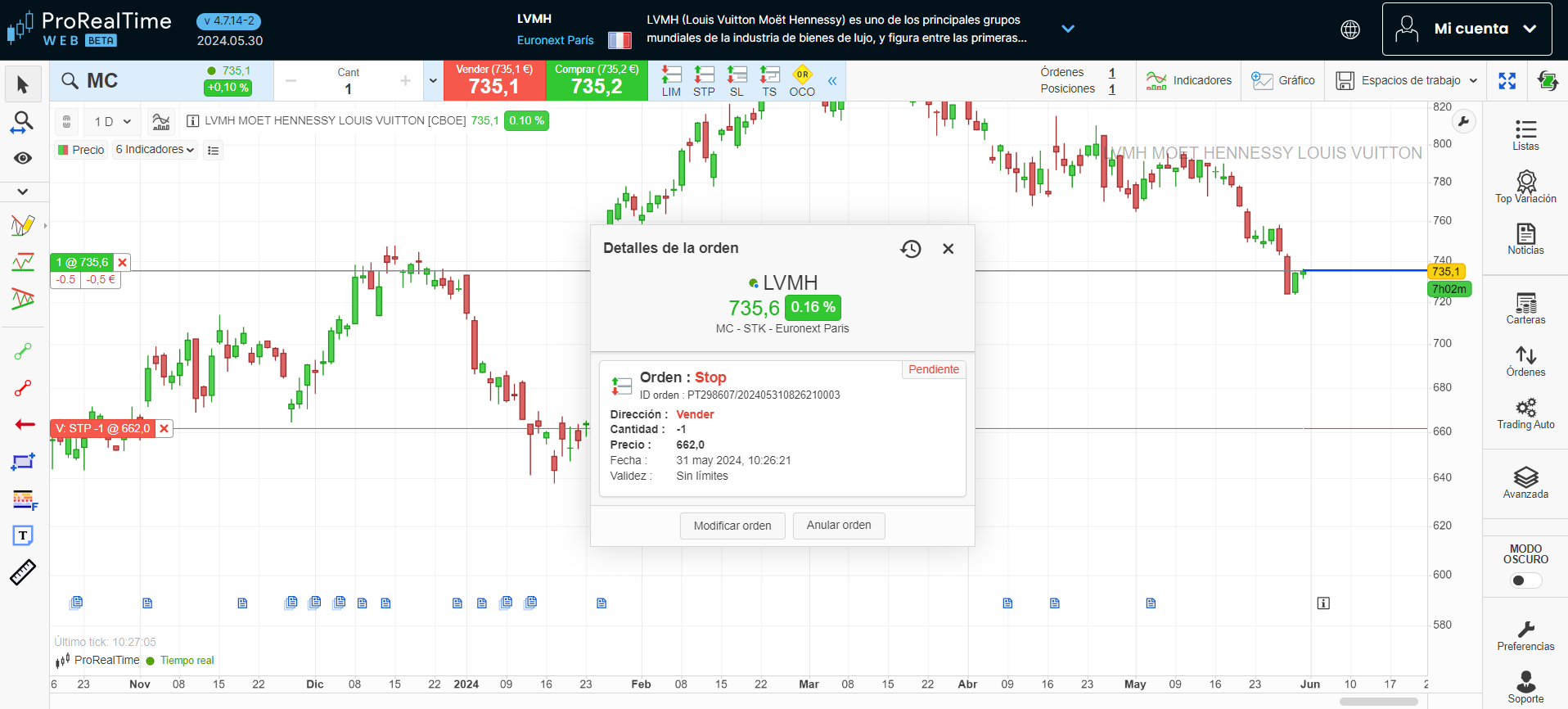Activate the zoom magnifier tool
1568x709 pixels.
pyautogui.click(x=23, y=123)
